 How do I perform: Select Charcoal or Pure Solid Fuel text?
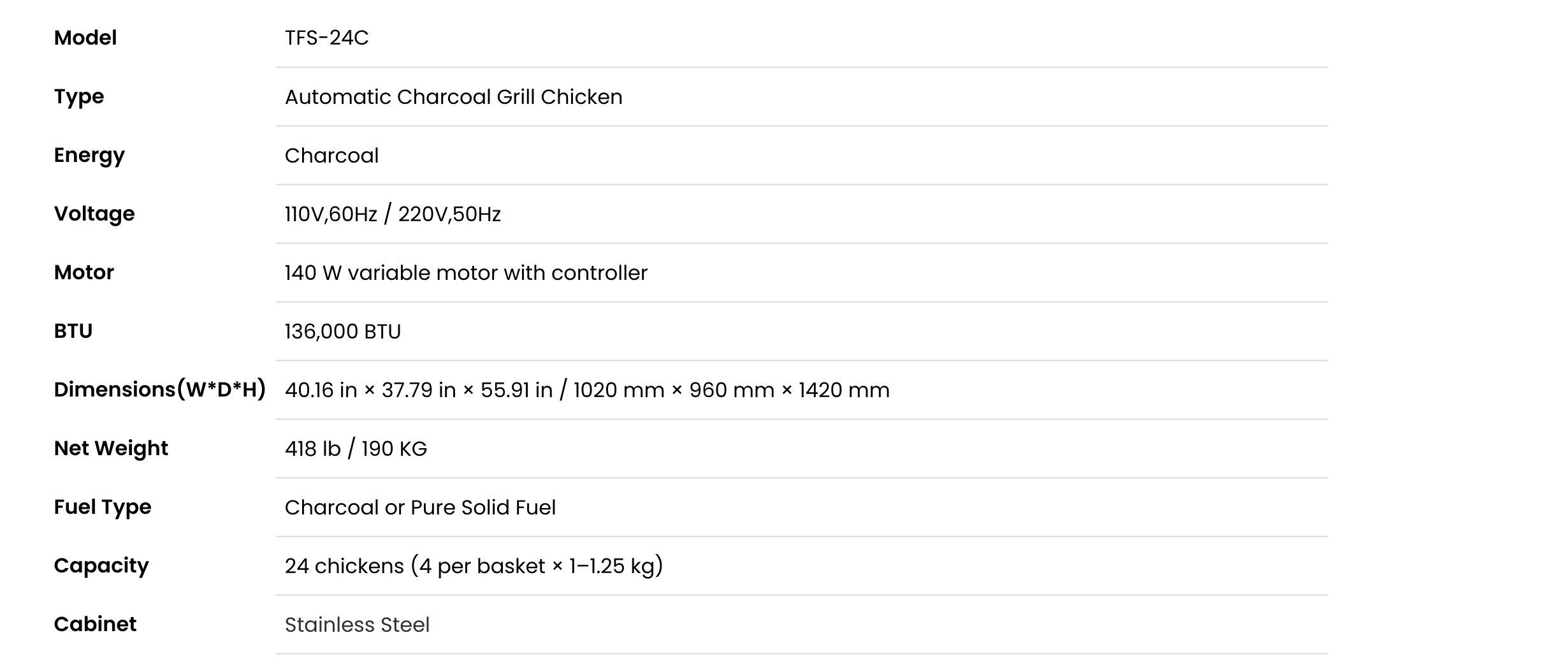[x=420, y=507]
